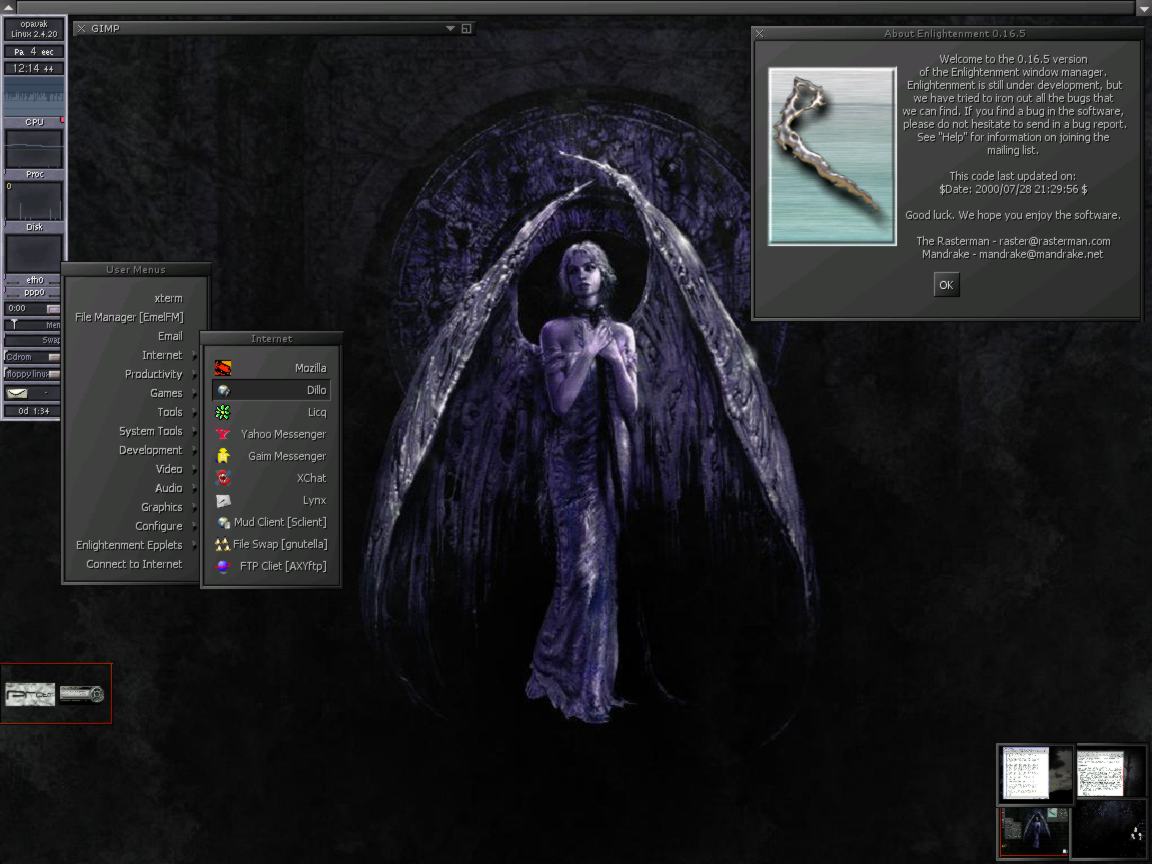Viewport: 1152px width, 864px height.
Task: Click the Mud Client icon
Action: [x=223, y=522]
